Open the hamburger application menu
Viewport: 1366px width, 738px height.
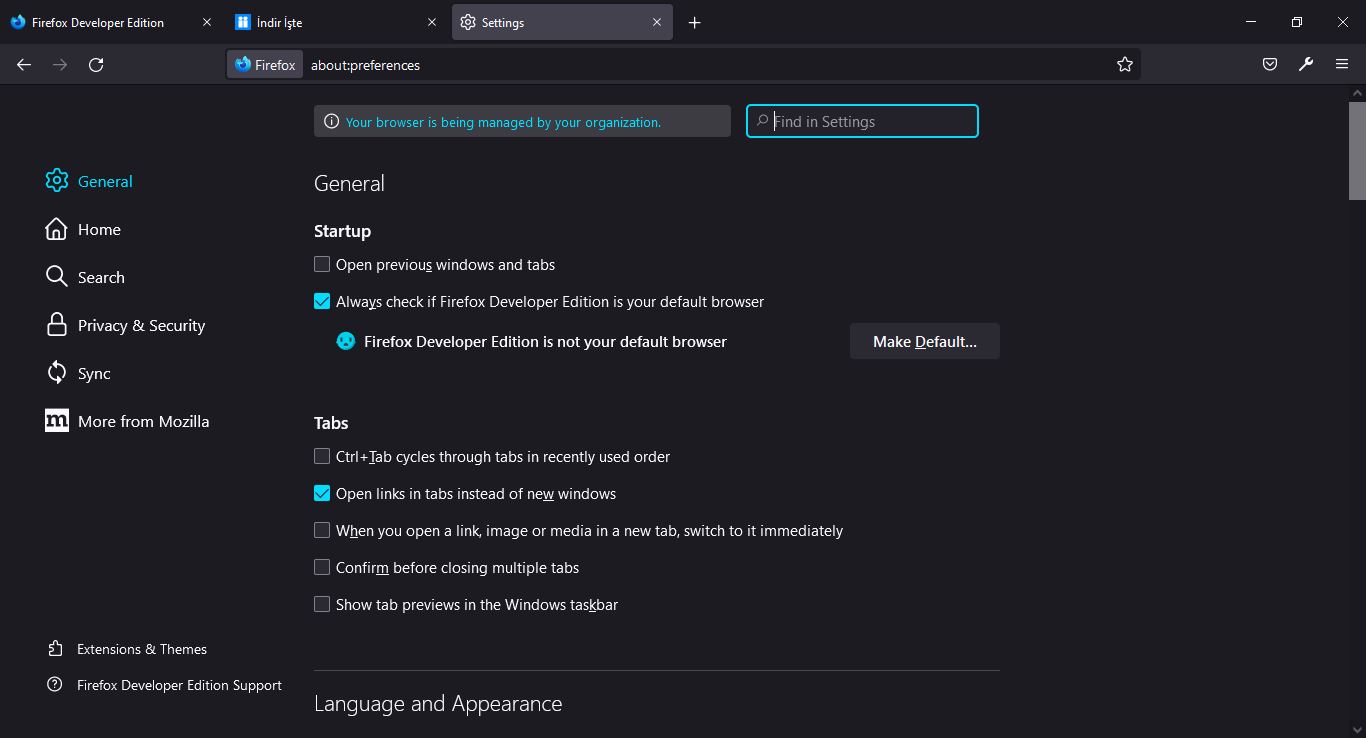[x=1342, y=65]
